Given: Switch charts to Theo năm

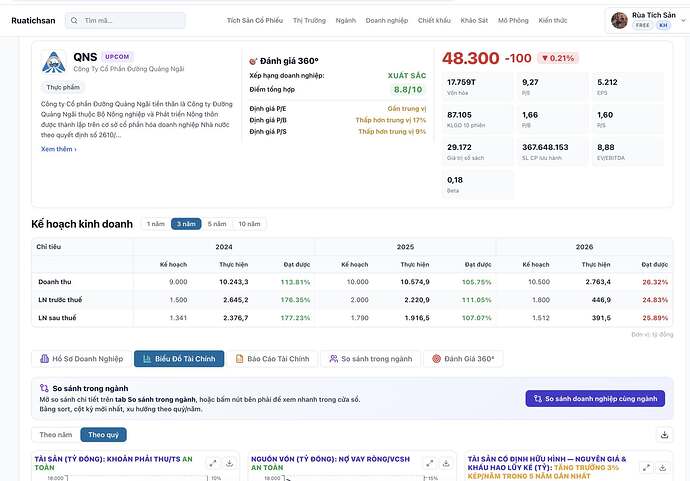Looking at the screenshot, I should (56, 435).
